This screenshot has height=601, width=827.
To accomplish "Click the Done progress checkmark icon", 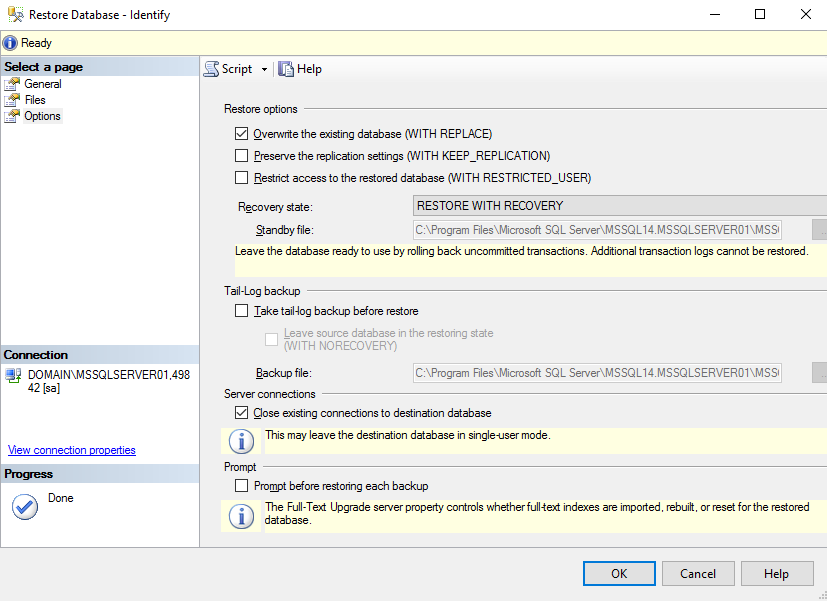I will (x=25, y=507).
